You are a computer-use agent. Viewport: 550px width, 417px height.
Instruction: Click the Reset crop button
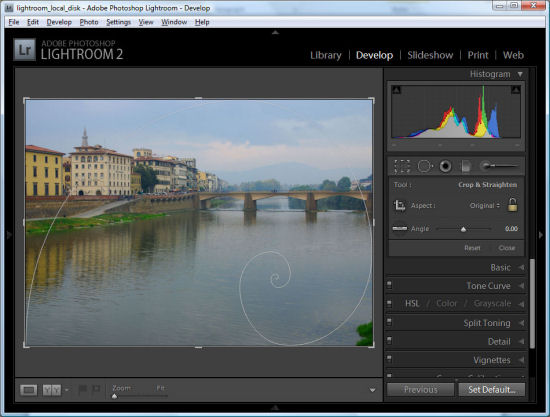pyautogui.click(x=472, y=248)
